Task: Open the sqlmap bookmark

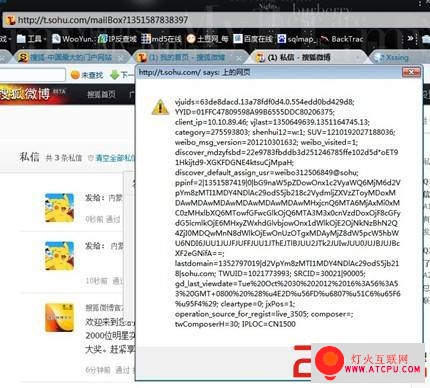Action: (x=296, y=39)
